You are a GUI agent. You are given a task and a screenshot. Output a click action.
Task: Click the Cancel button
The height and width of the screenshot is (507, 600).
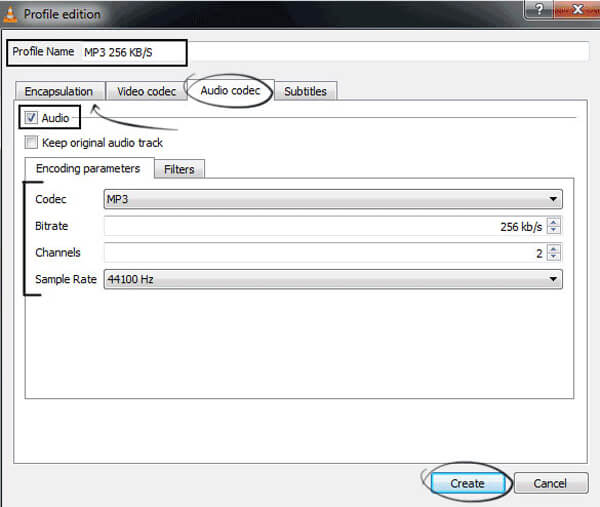click(x=550, y=483)
